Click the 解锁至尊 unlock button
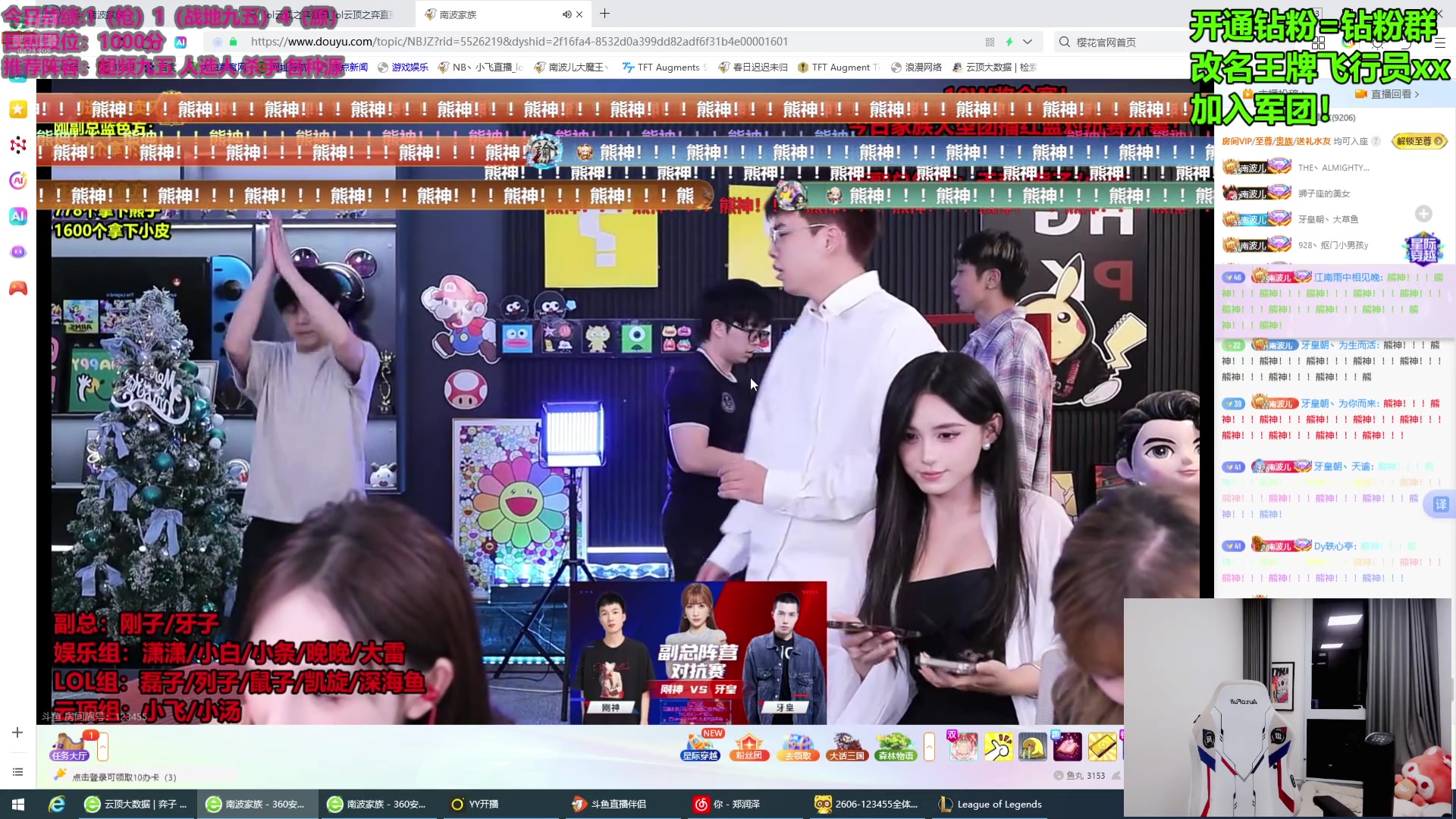The image size is (1456, 819). (x=1420, y=141)
